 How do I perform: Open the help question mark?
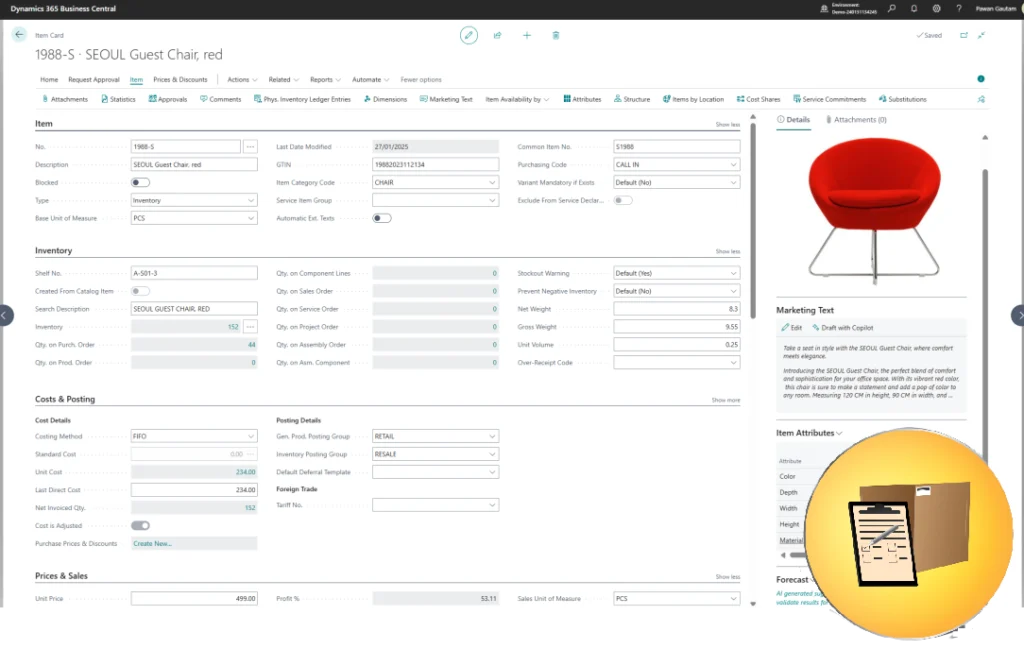coord(959,8)
